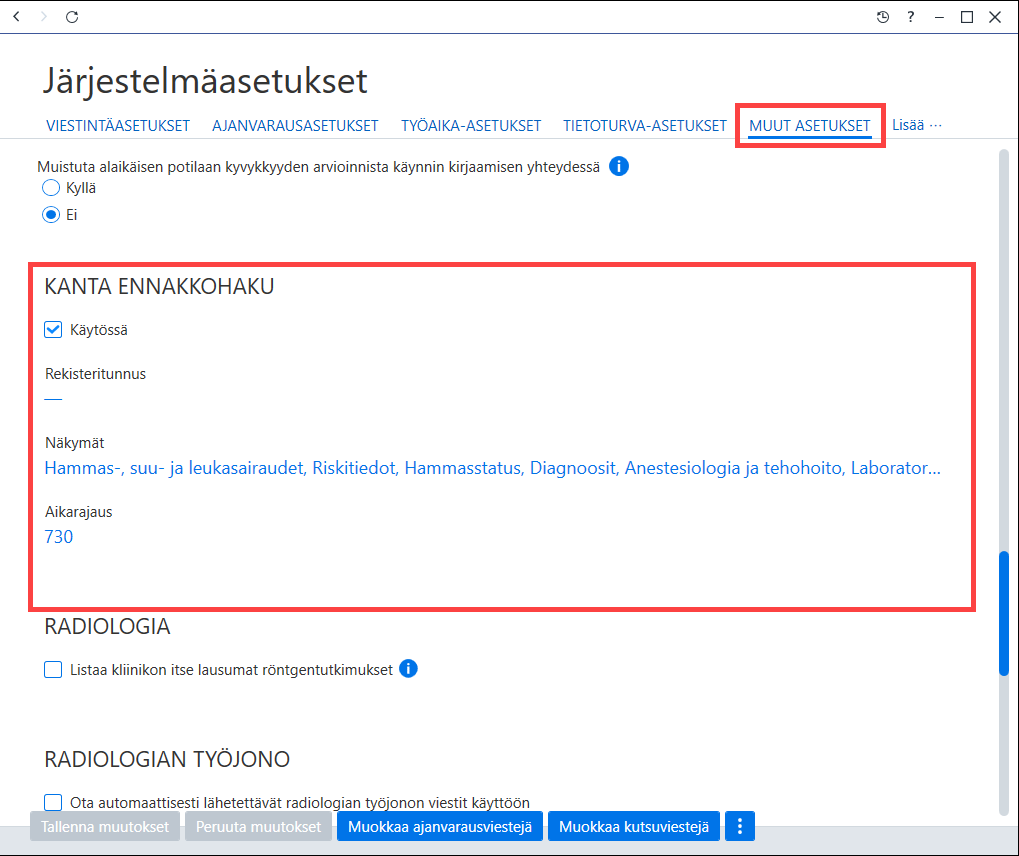Select the Ei radio button
This screenshot has width=1019, height=856.
click(x=51, y=214)
